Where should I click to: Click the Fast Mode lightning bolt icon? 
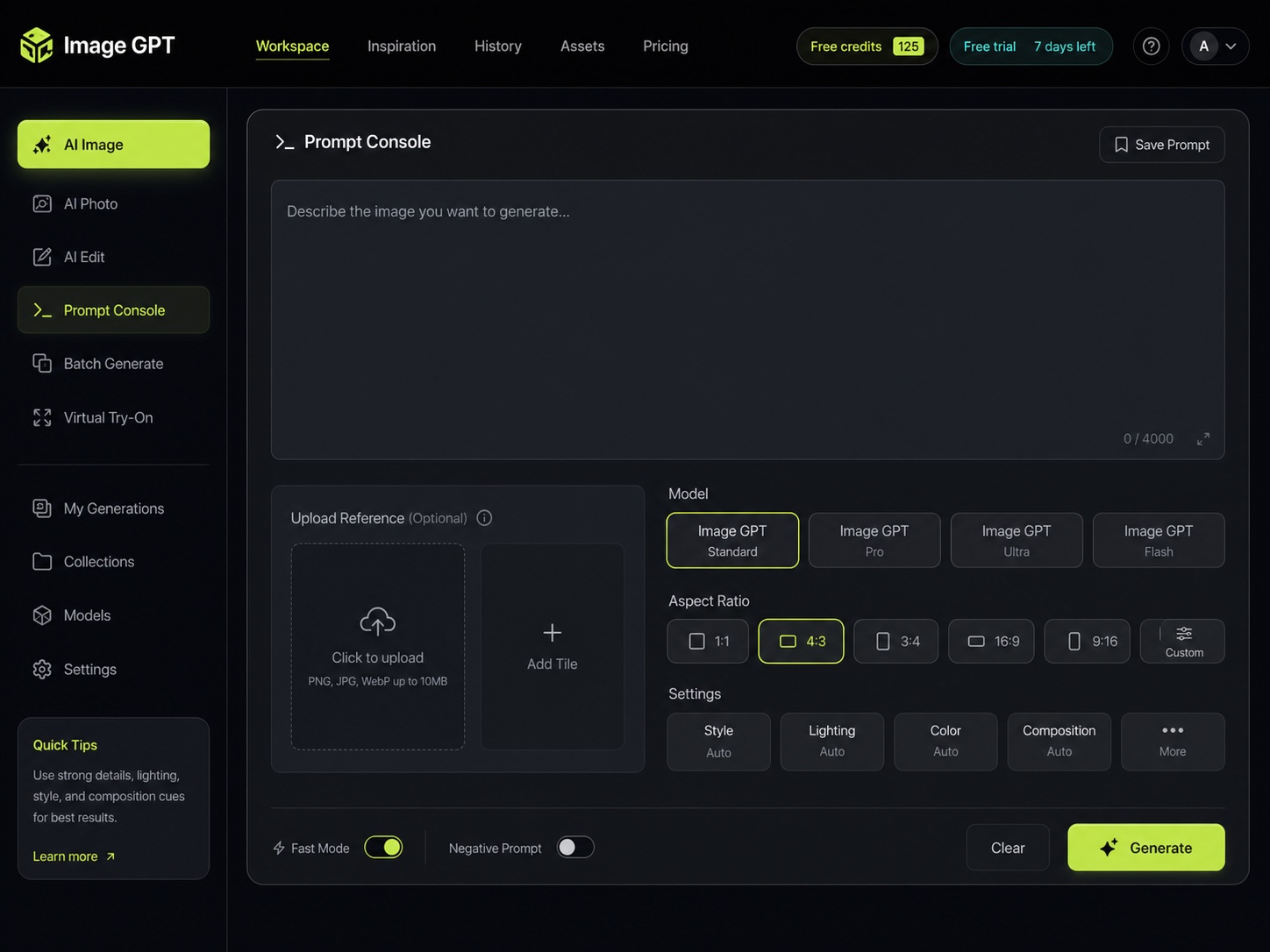tap(279, 848)
